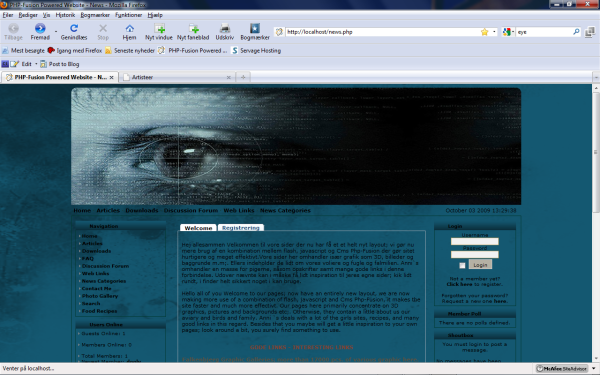
Task: Open the Bogmærker toolbar icon
Action: point(255,28)
